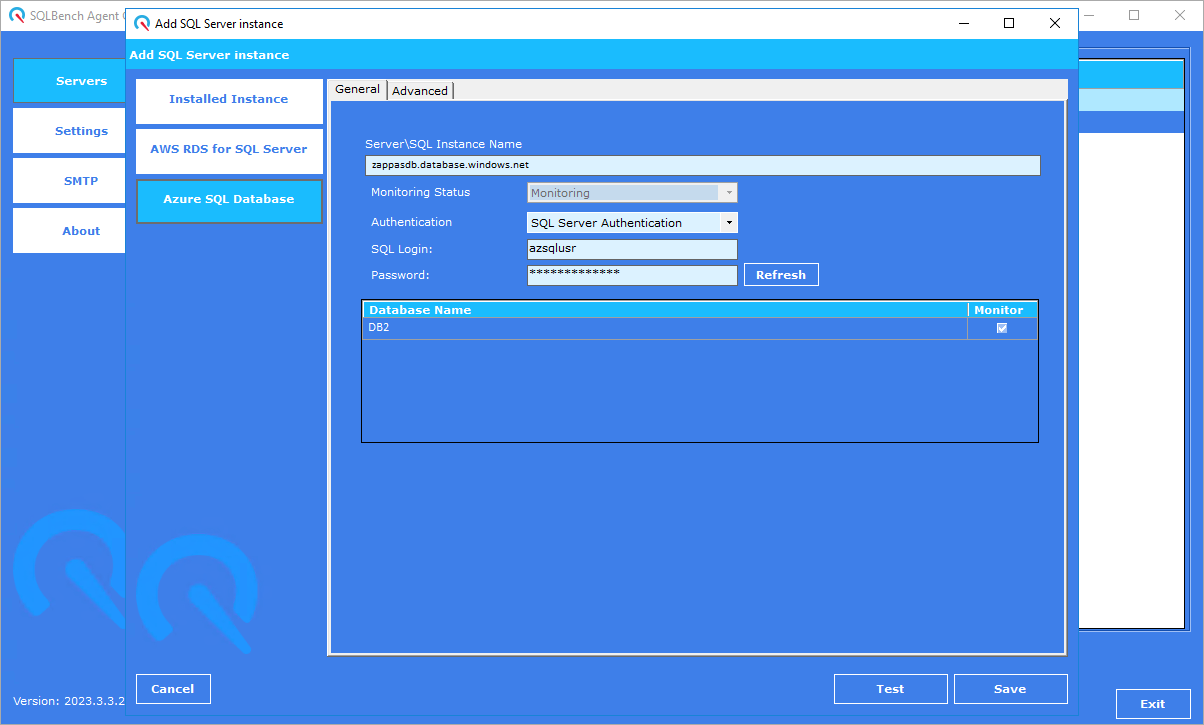Open the SMTP section in the main window
The image size is (1204, 725).
[69, 181]
